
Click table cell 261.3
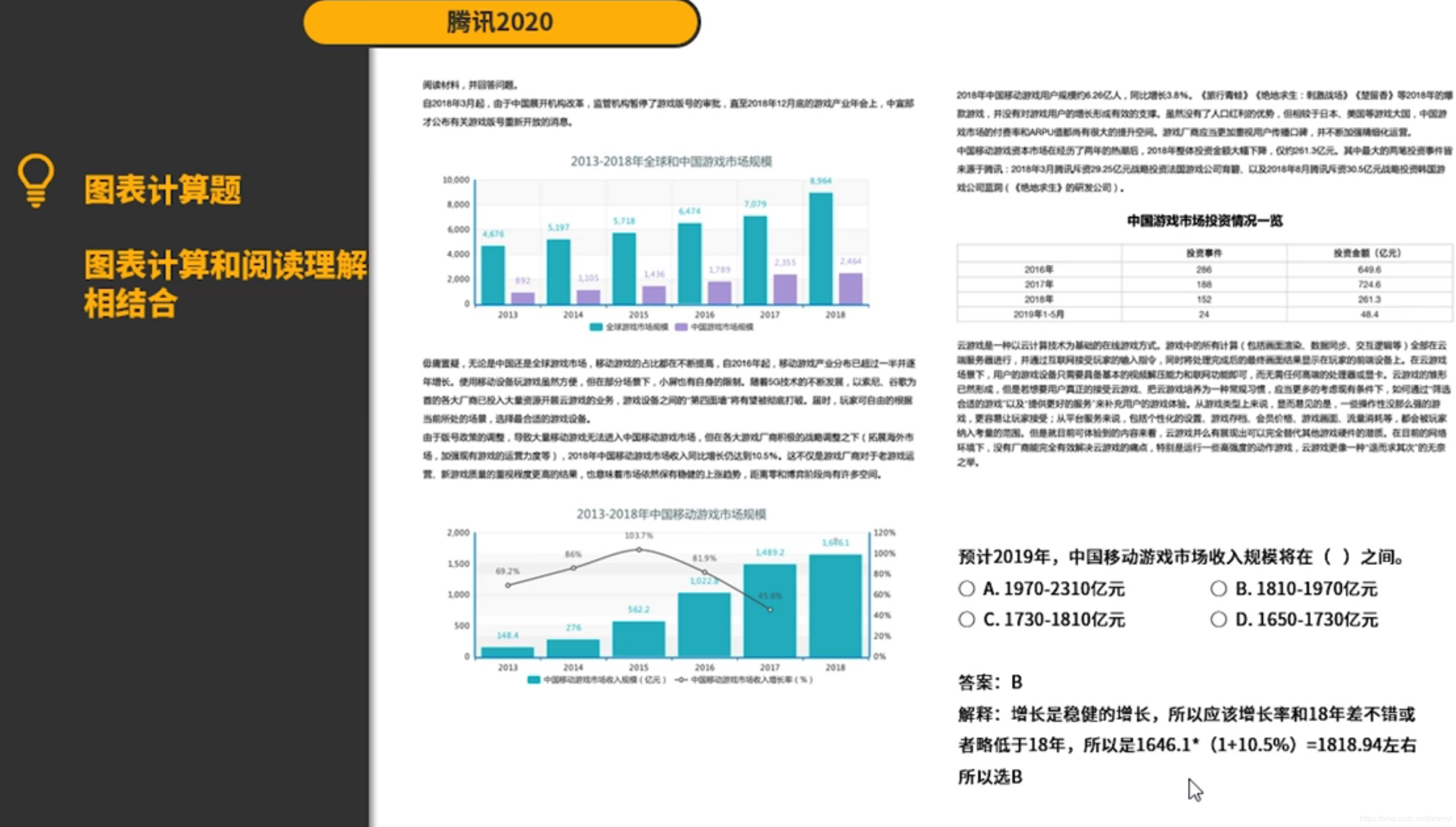[1369, 299]
